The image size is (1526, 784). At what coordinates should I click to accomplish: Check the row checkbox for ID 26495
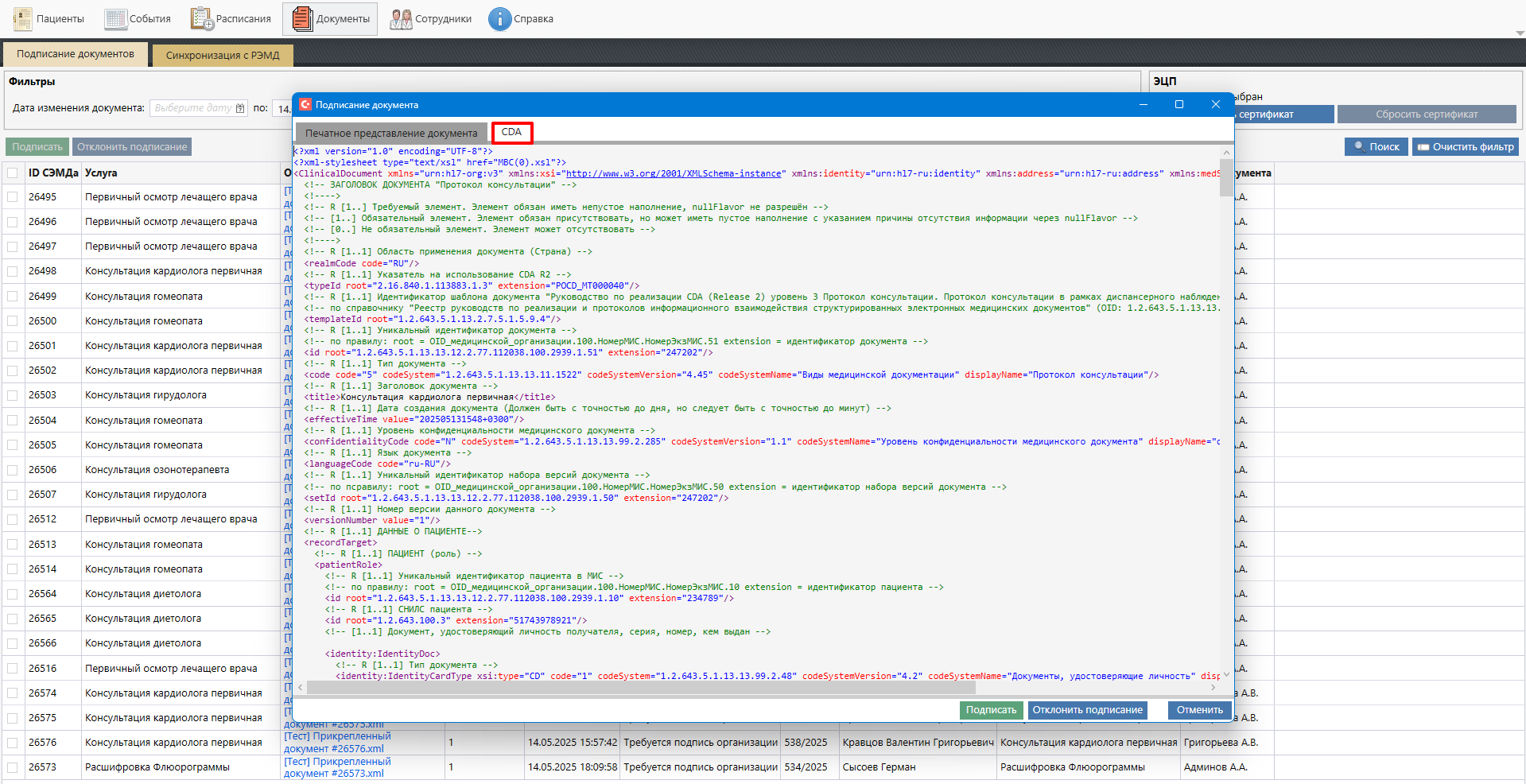click(13, 197)
